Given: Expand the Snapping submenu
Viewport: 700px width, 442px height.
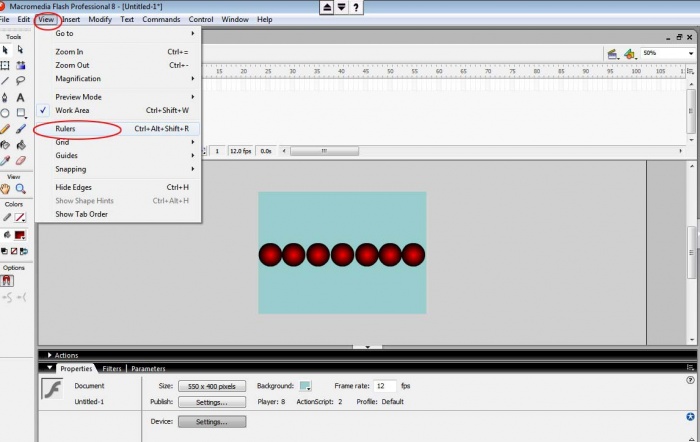Looking at the screenshot, I should click(118, 169).
